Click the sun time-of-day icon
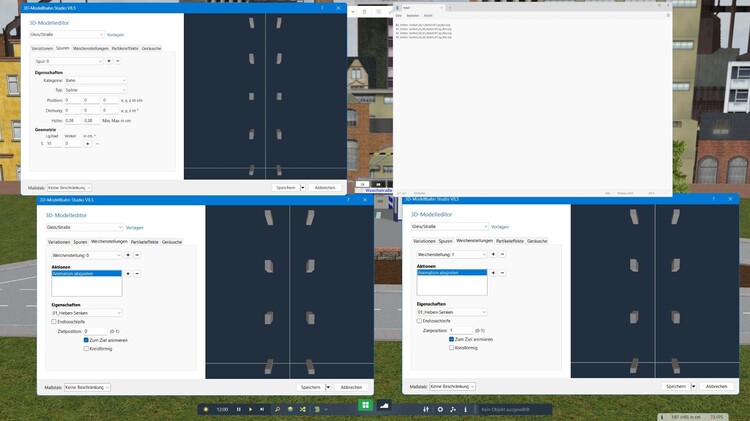 coord(205,409)
